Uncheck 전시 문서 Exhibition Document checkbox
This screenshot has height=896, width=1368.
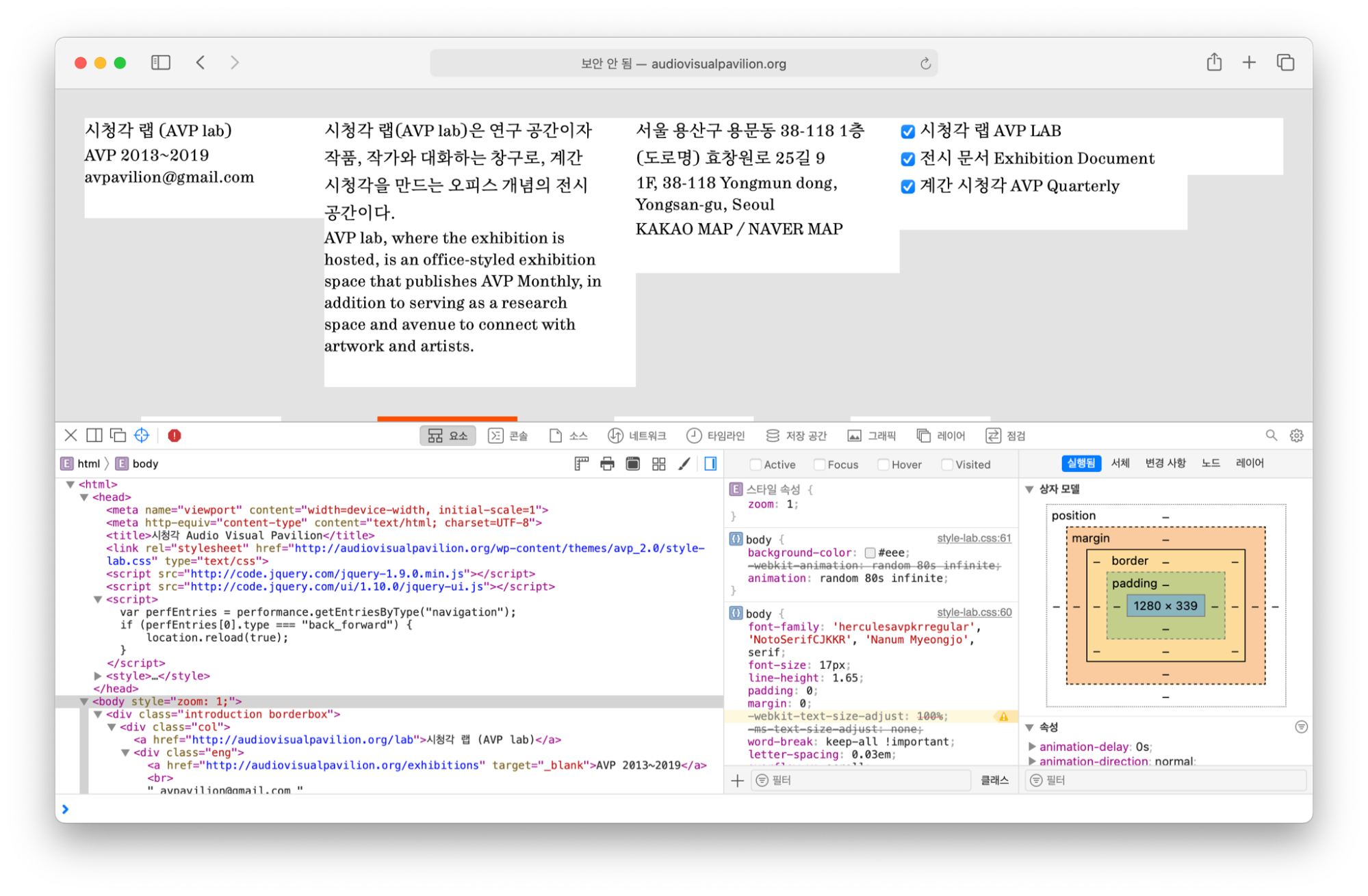907,159
